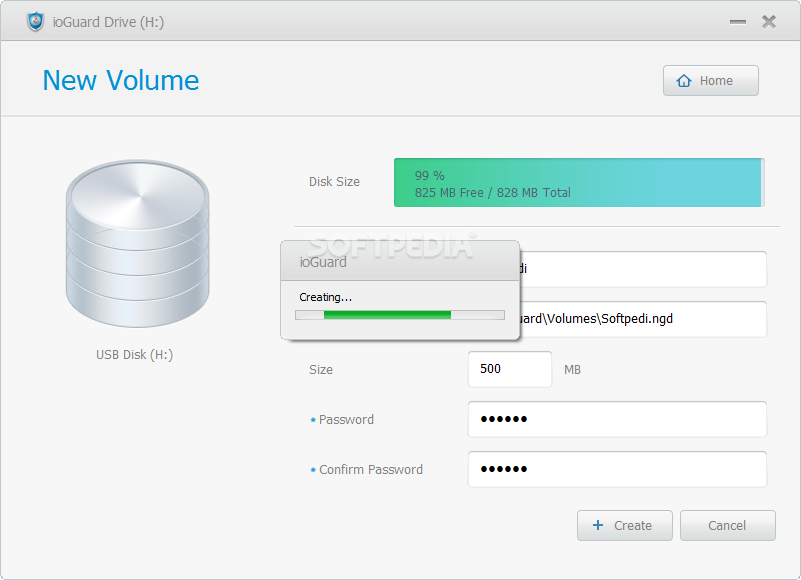This screenshot has width=801, height=580.
Task: Click the 'ioGuard Drive (H:)' window title
Action: (x=108, y=22)
